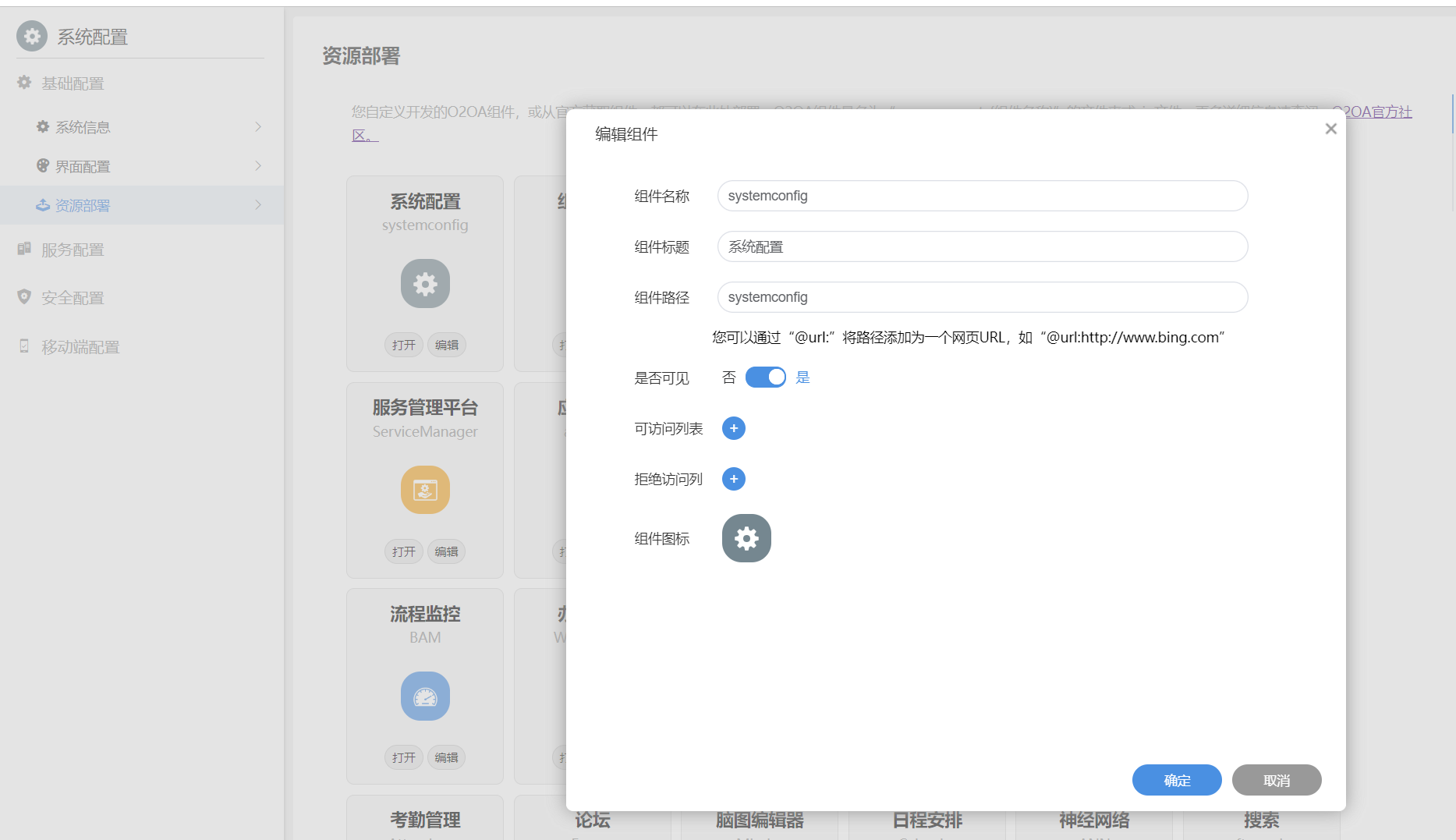Click the gear component icon in dialog
1456x840 pixels.
[x=746, y=538]
